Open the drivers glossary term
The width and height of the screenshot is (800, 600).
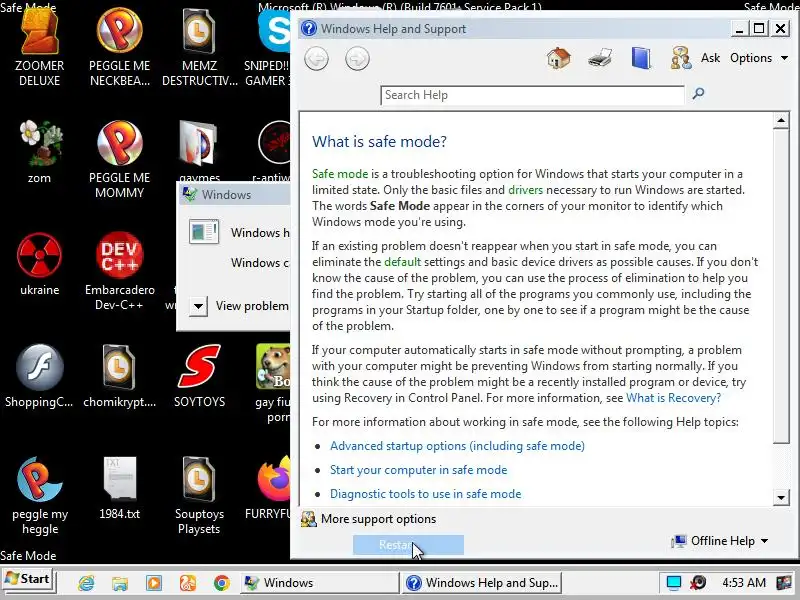(x=525, y=190)
